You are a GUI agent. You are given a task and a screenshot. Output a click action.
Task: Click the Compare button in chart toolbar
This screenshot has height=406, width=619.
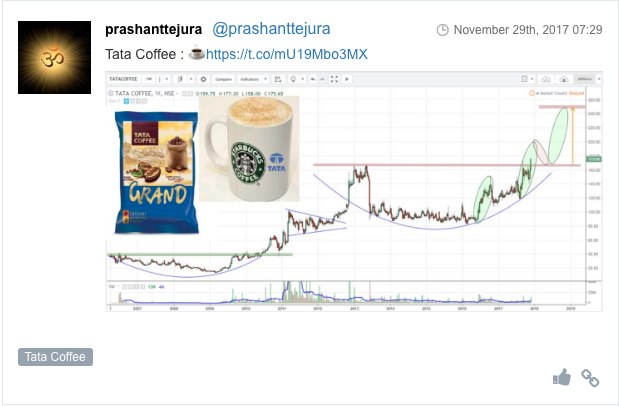223,79
